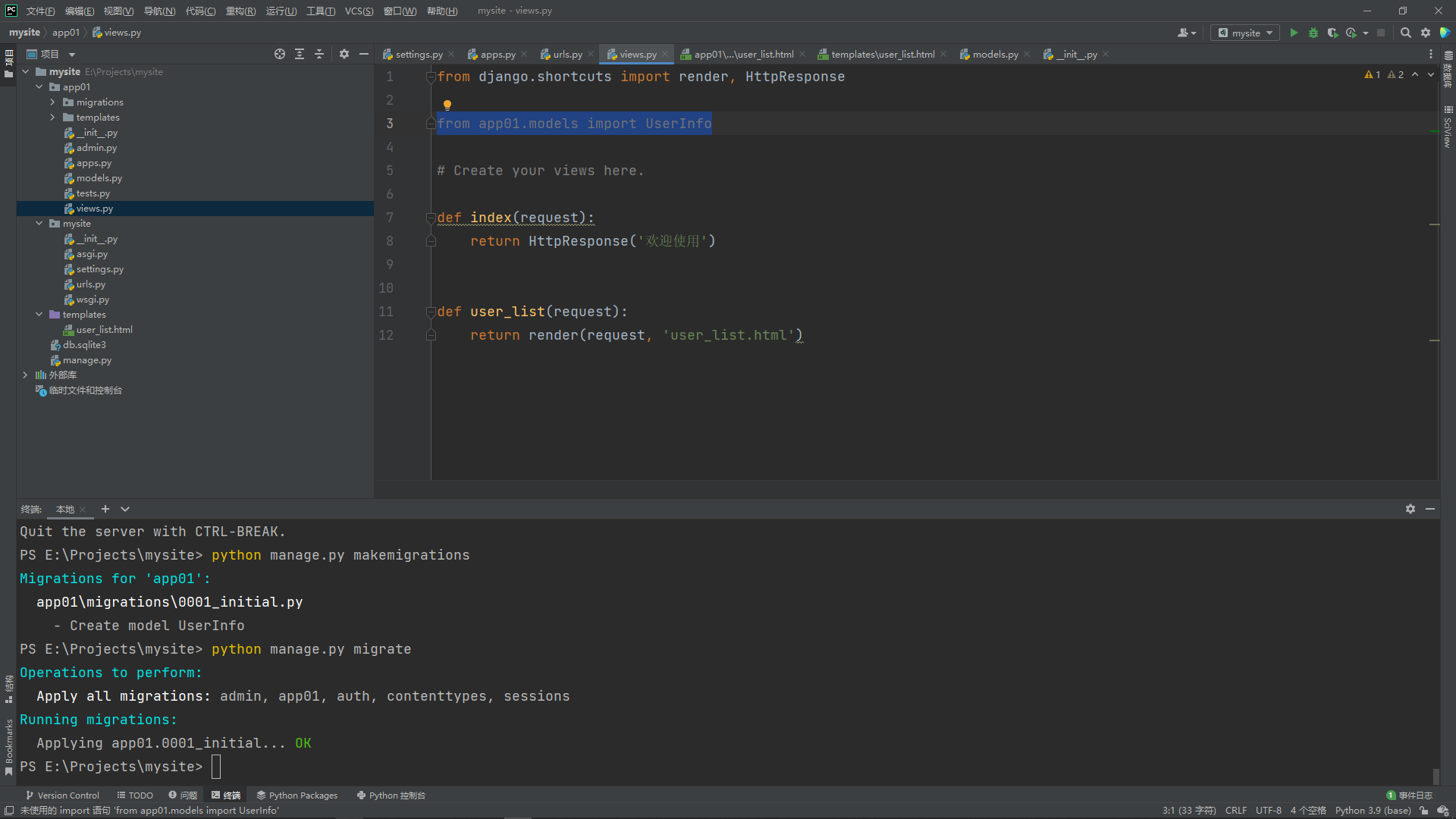
Task: Click app01 in the breadcrumb navigation bar
Action: coord(66,33)
